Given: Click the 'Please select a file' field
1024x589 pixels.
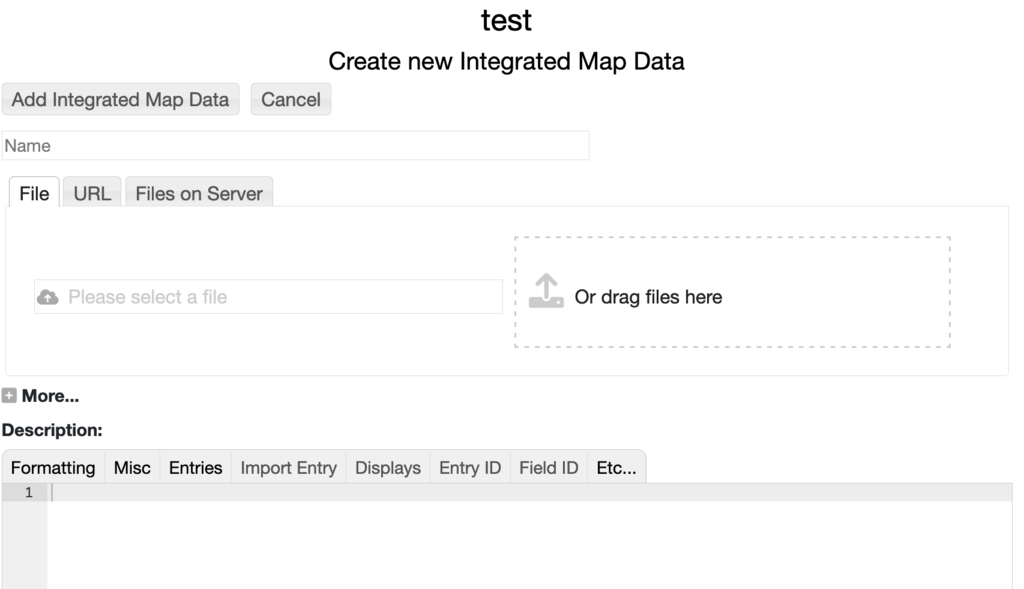Looking at the screenshot, I should click(280, 297).
